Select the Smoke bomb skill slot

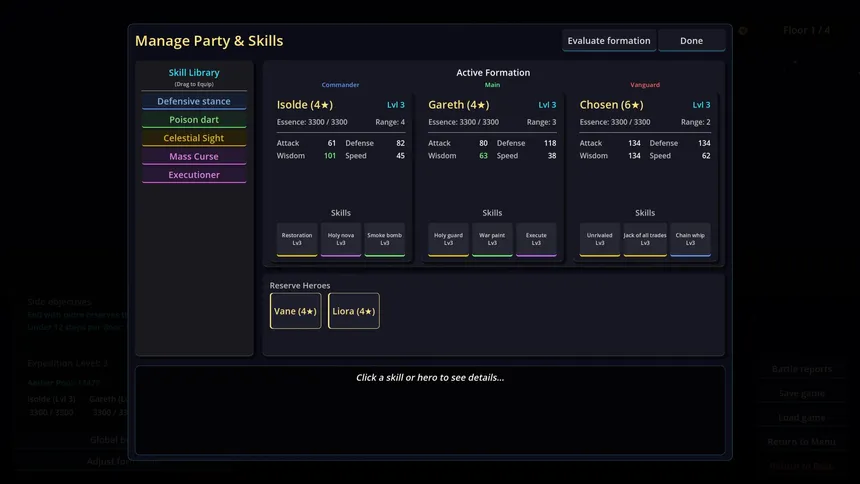pyautogui.click(x=385, y=239)
